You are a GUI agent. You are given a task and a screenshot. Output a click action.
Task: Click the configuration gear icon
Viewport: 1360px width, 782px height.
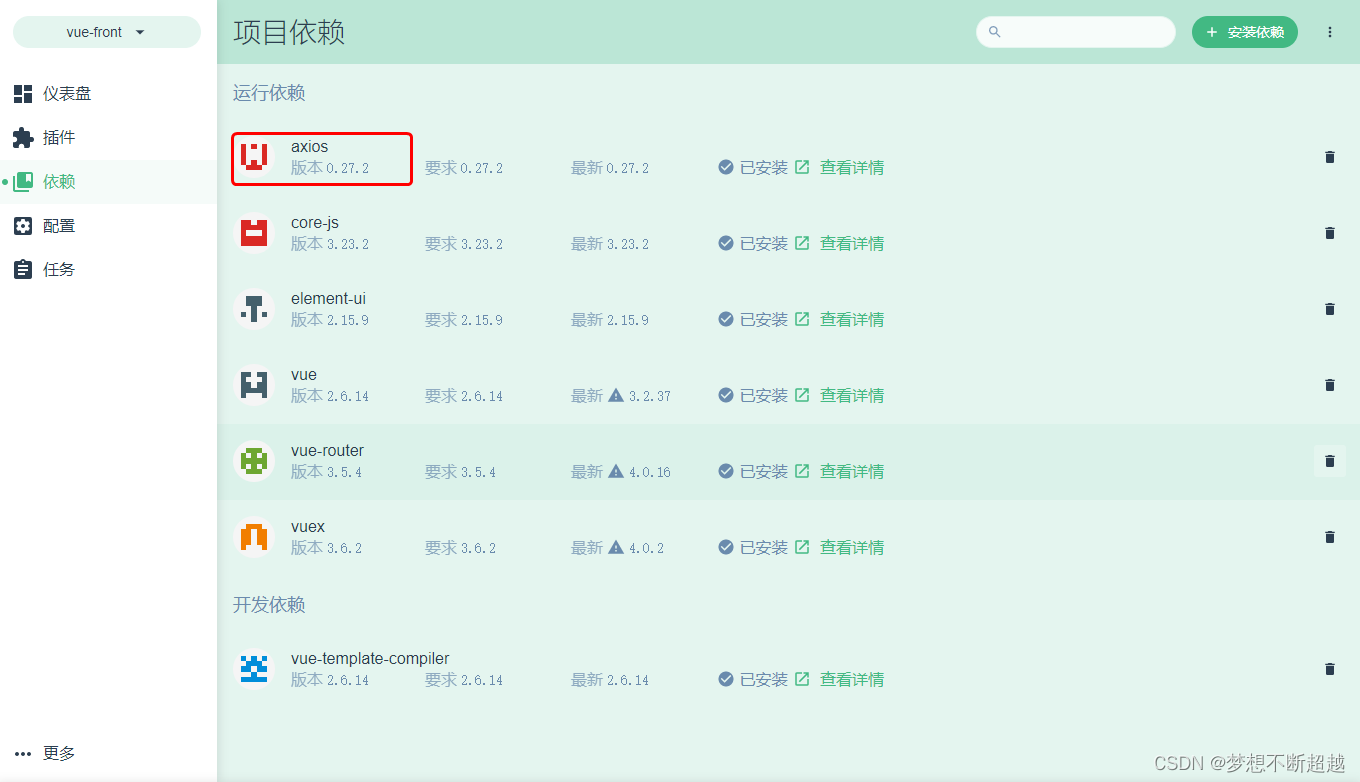coord(23,226)
